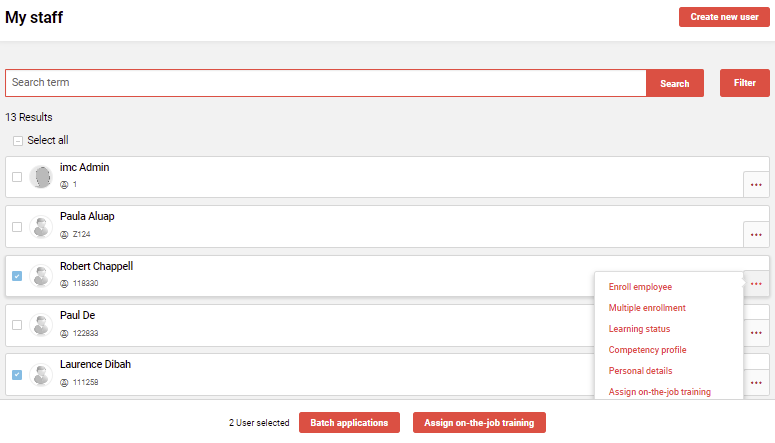The height and width of the screenshot is (443, 775).
Task: Click the ID icon next to Z124
Action: [65, 235]
